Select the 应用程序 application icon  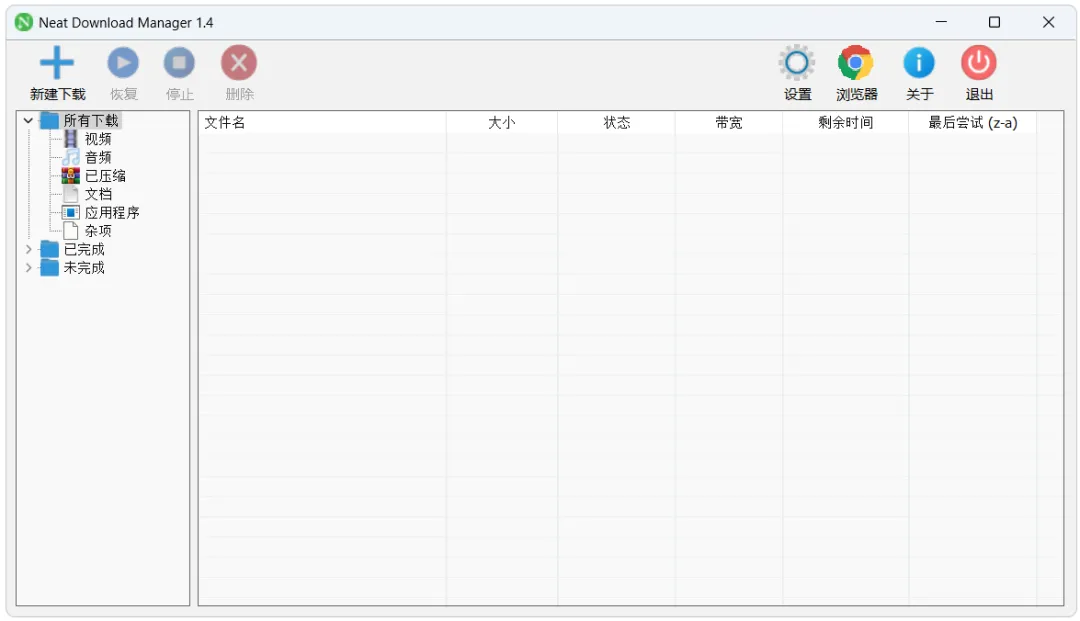click(71, 212)
